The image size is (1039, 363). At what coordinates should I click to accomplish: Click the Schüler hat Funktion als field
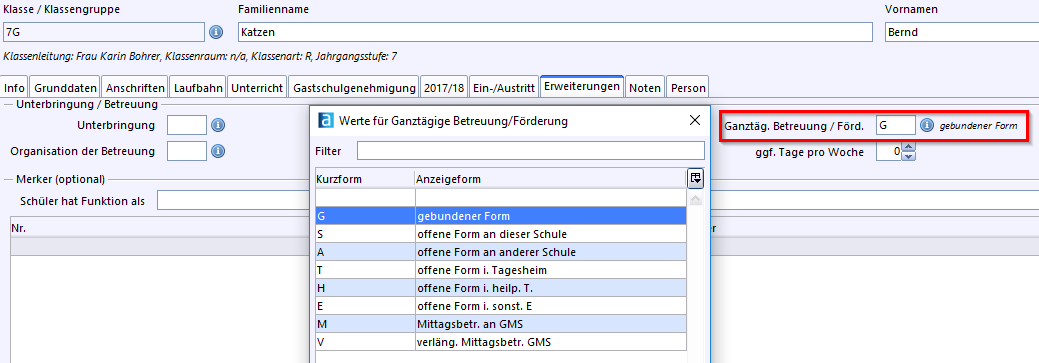234,201
